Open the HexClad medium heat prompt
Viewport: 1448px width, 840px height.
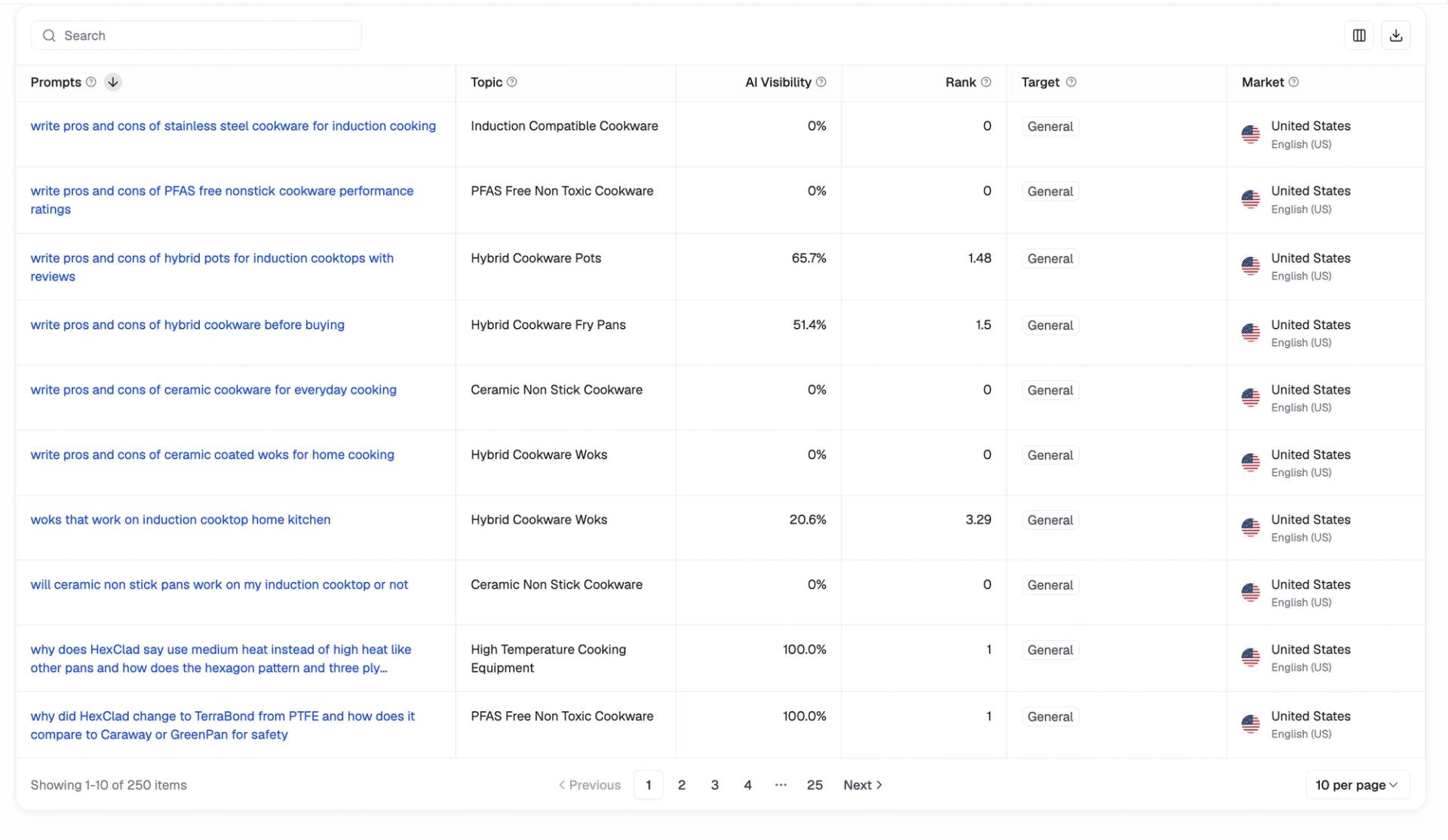tap(221, 658)
